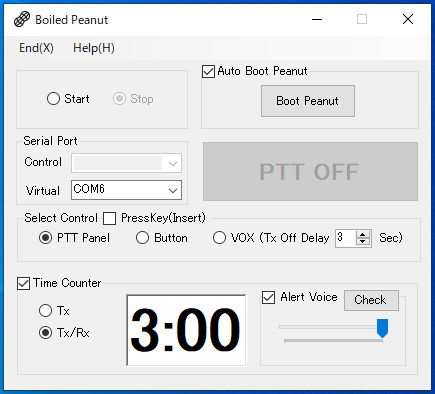The height and width of the screenshot is (394, 435).
Task: Disable the Time Counter checkbox
Action: click(23, 284)
